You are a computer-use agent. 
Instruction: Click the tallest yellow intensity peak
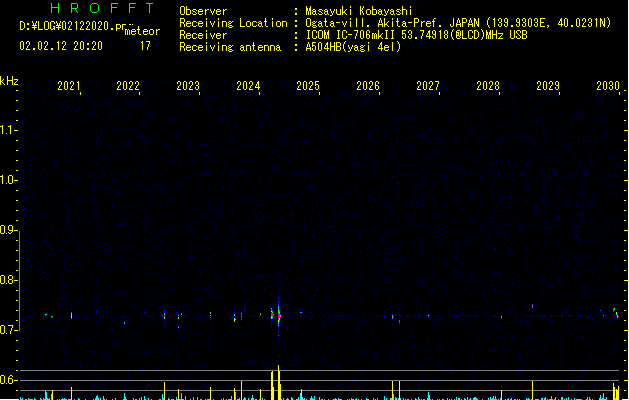pos(278,382)
